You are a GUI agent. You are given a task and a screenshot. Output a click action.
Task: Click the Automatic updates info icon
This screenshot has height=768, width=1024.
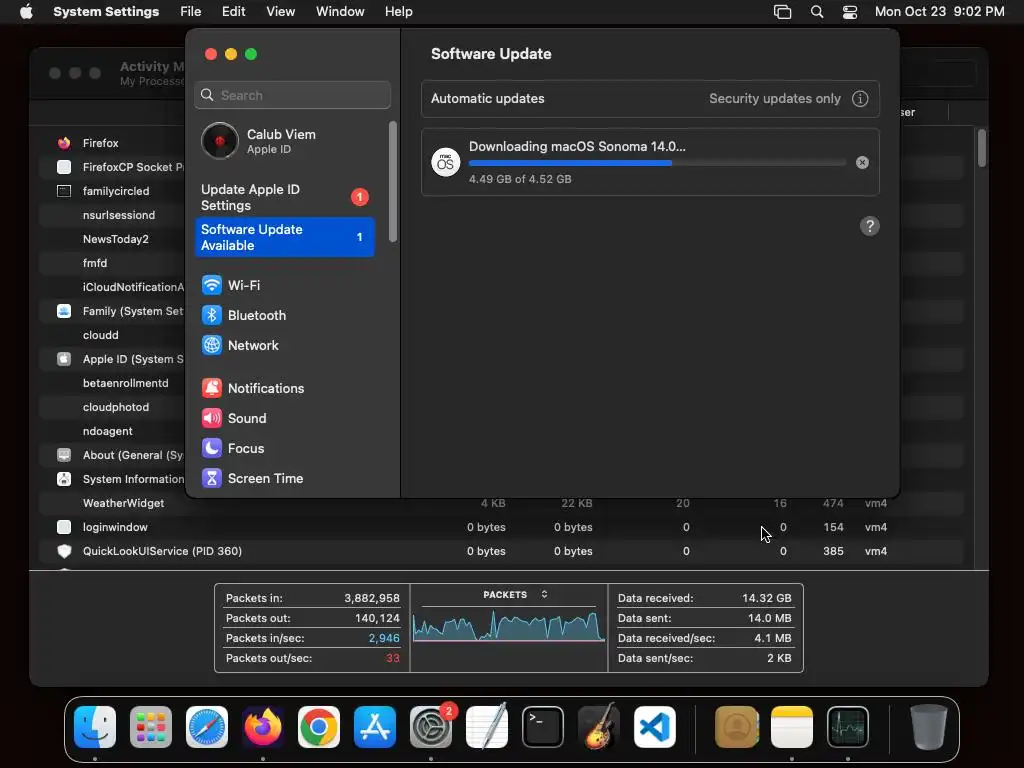[860, 99]
